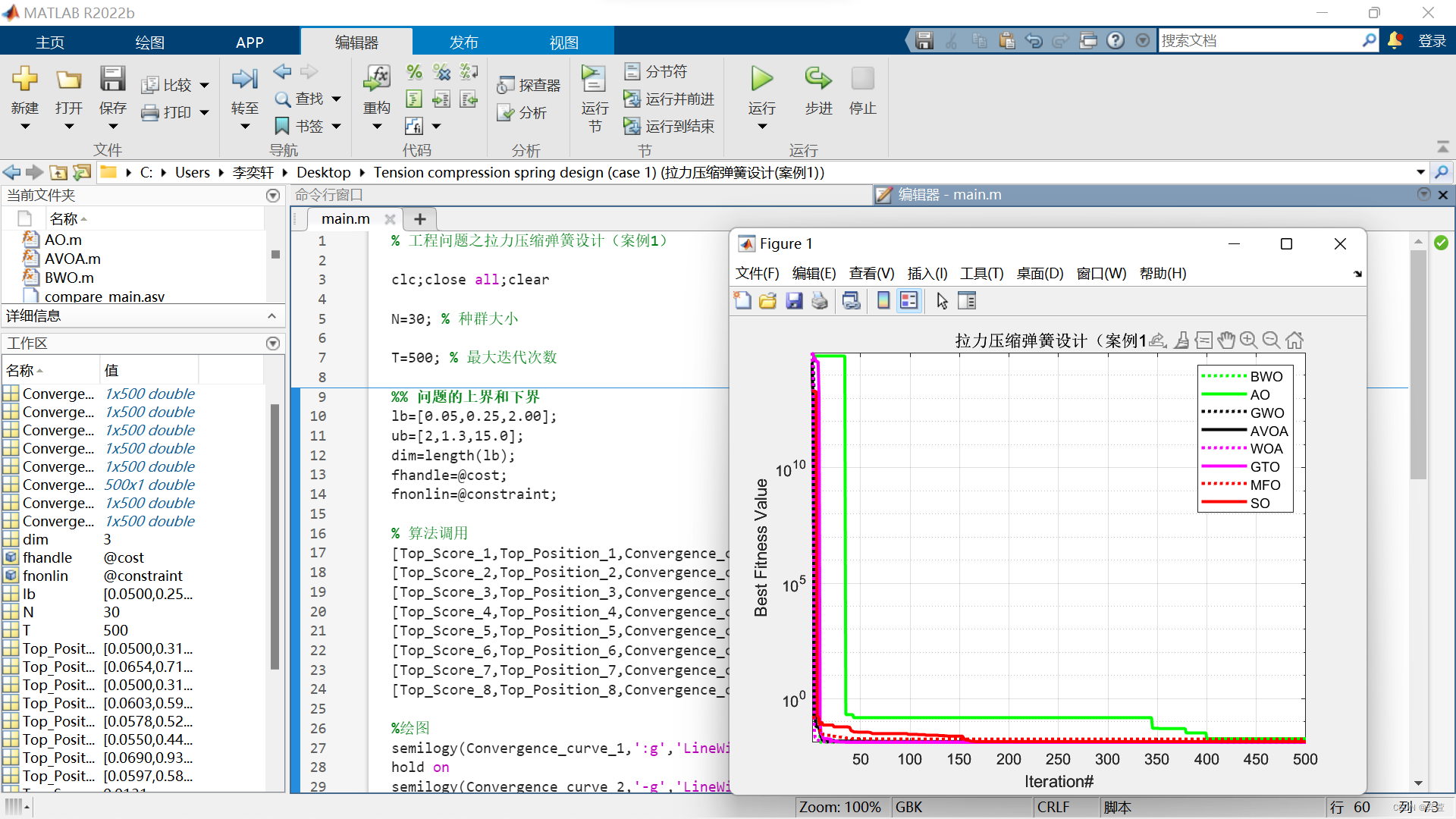Click the 分节符 section break button
Viewport: 1456px width, 819px height.
point(655,71)
